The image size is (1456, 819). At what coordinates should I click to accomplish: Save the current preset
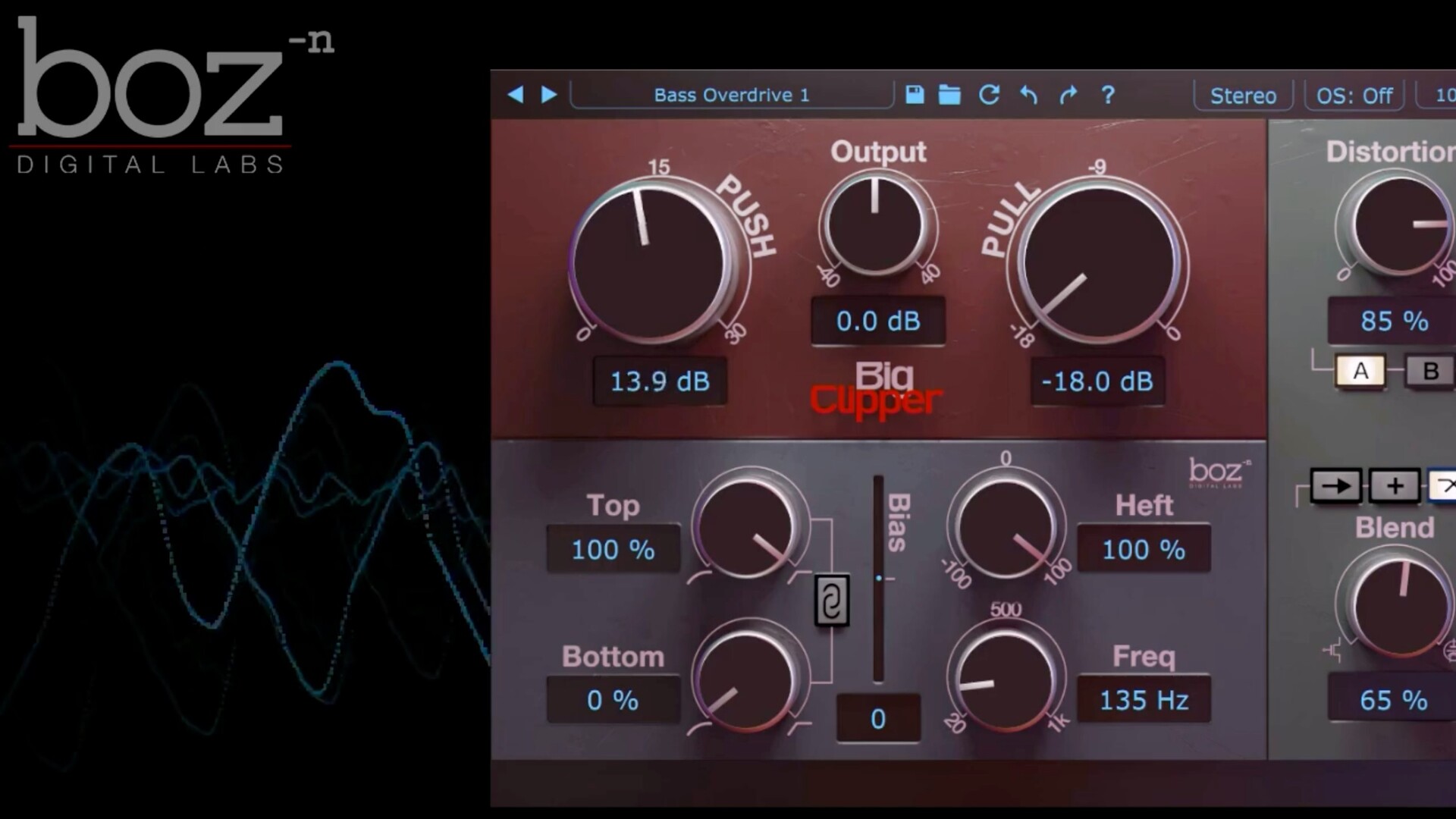click(915, 95)
